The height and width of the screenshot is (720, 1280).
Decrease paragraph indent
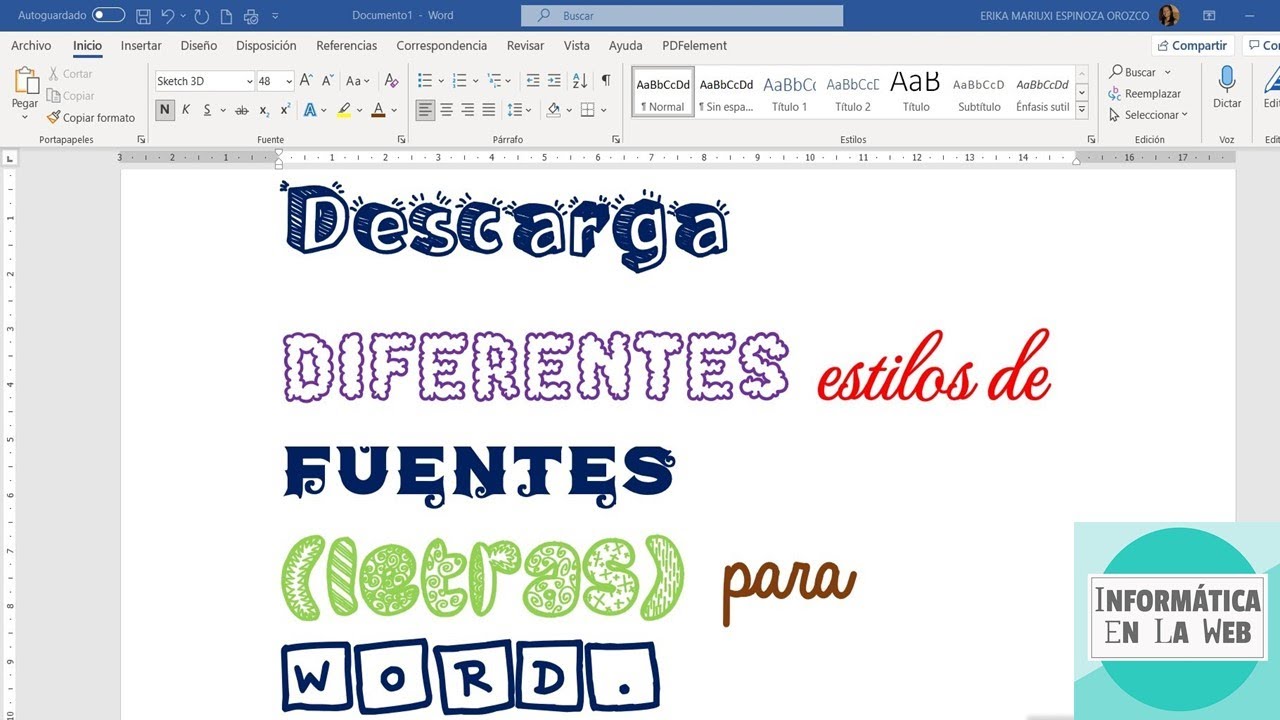tap(532, 81)
